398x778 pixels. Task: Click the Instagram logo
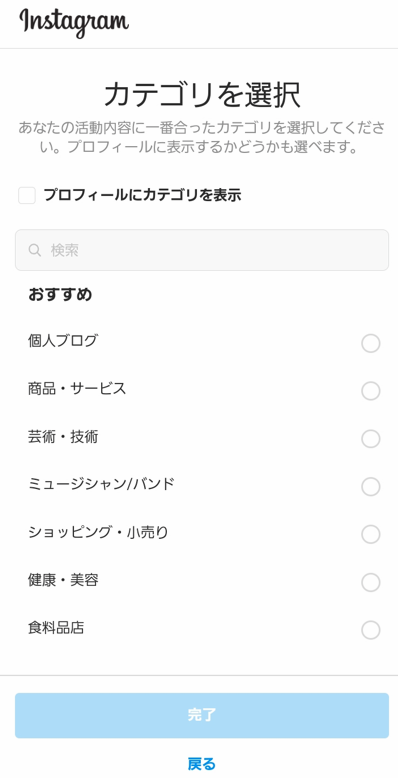pyautogui.click(x=74, y=22)
